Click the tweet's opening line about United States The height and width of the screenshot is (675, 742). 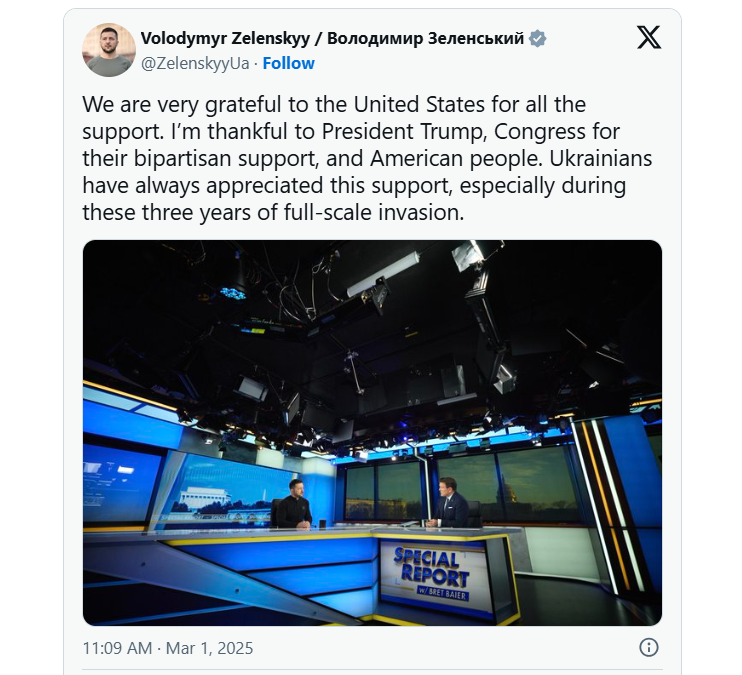(334, 105)
